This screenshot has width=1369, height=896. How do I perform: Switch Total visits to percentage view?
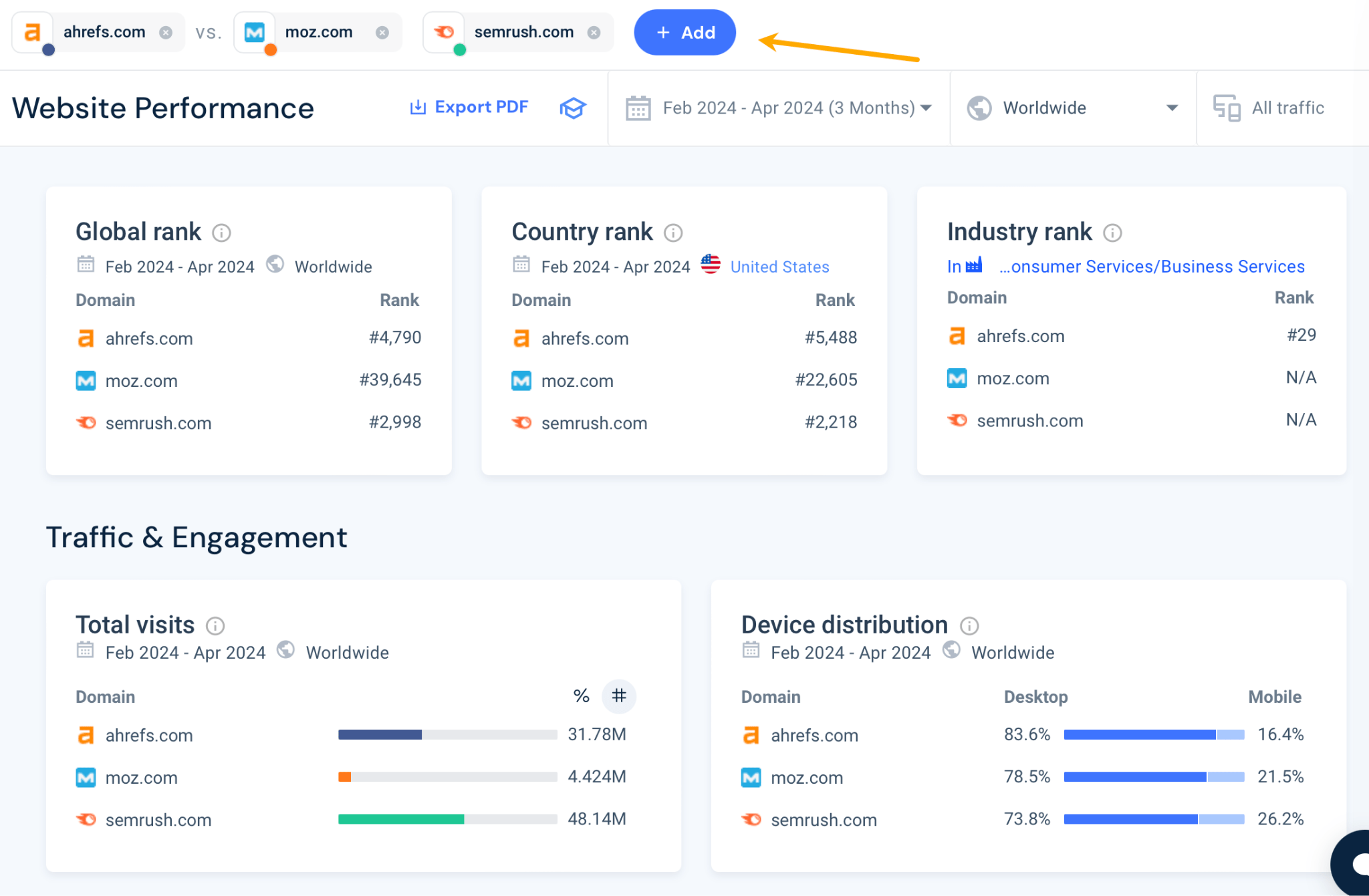click(x=581, y=696)
